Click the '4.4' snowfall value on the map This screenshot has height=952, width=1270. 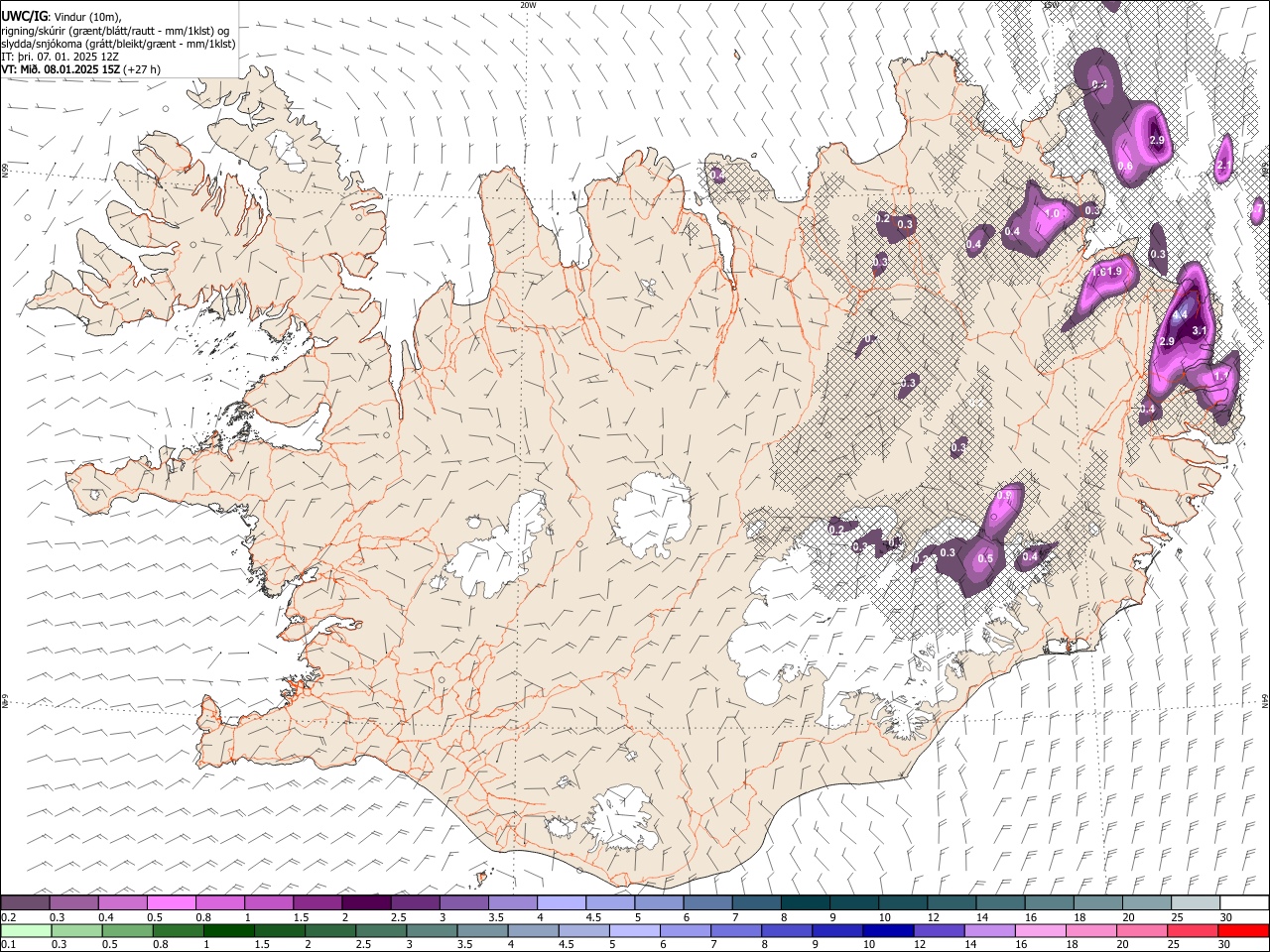pyautogui.click(x=1180, y=315)
